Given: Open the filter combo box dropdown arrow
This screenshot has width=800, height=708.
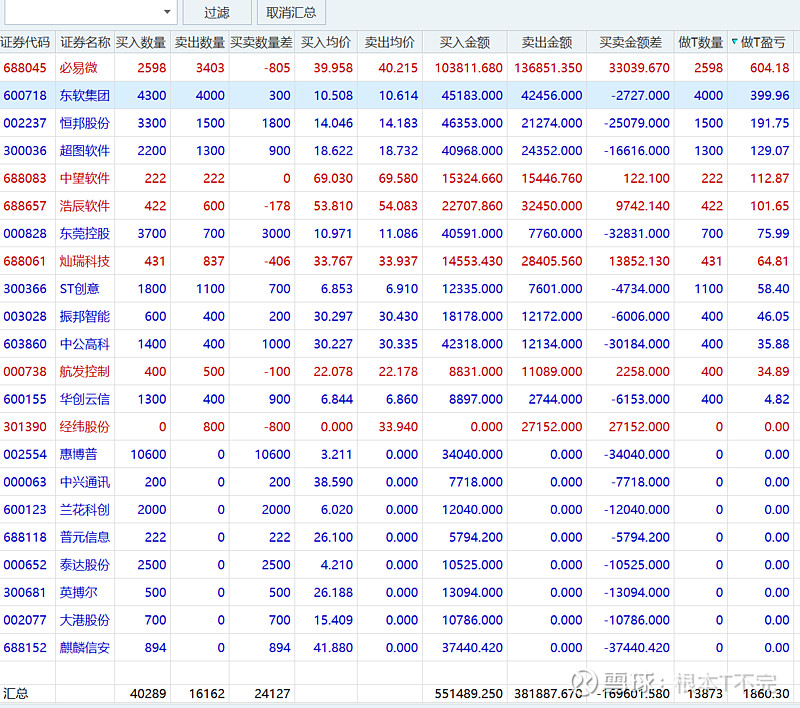Looking at the screenshot, I should (167, 12).
